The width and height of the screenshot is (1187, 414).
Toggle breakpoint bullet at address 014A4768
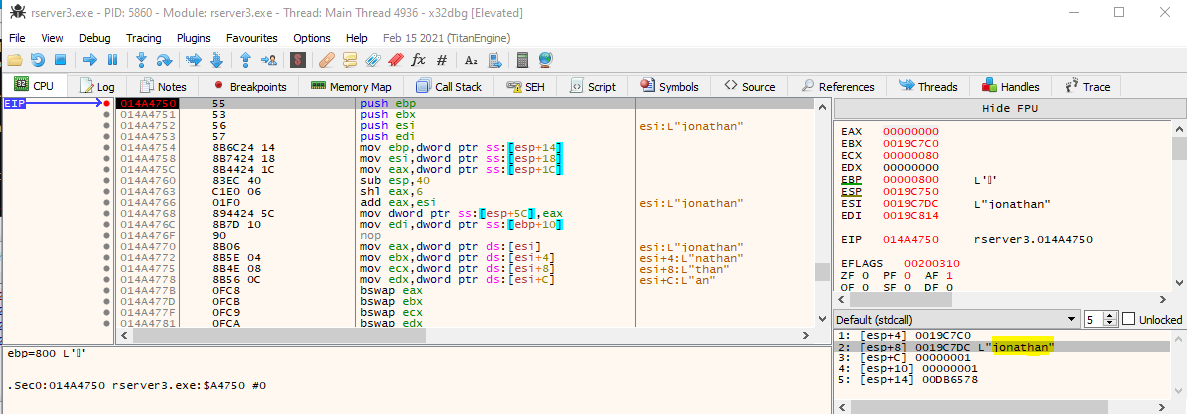[x=107, y=214]
